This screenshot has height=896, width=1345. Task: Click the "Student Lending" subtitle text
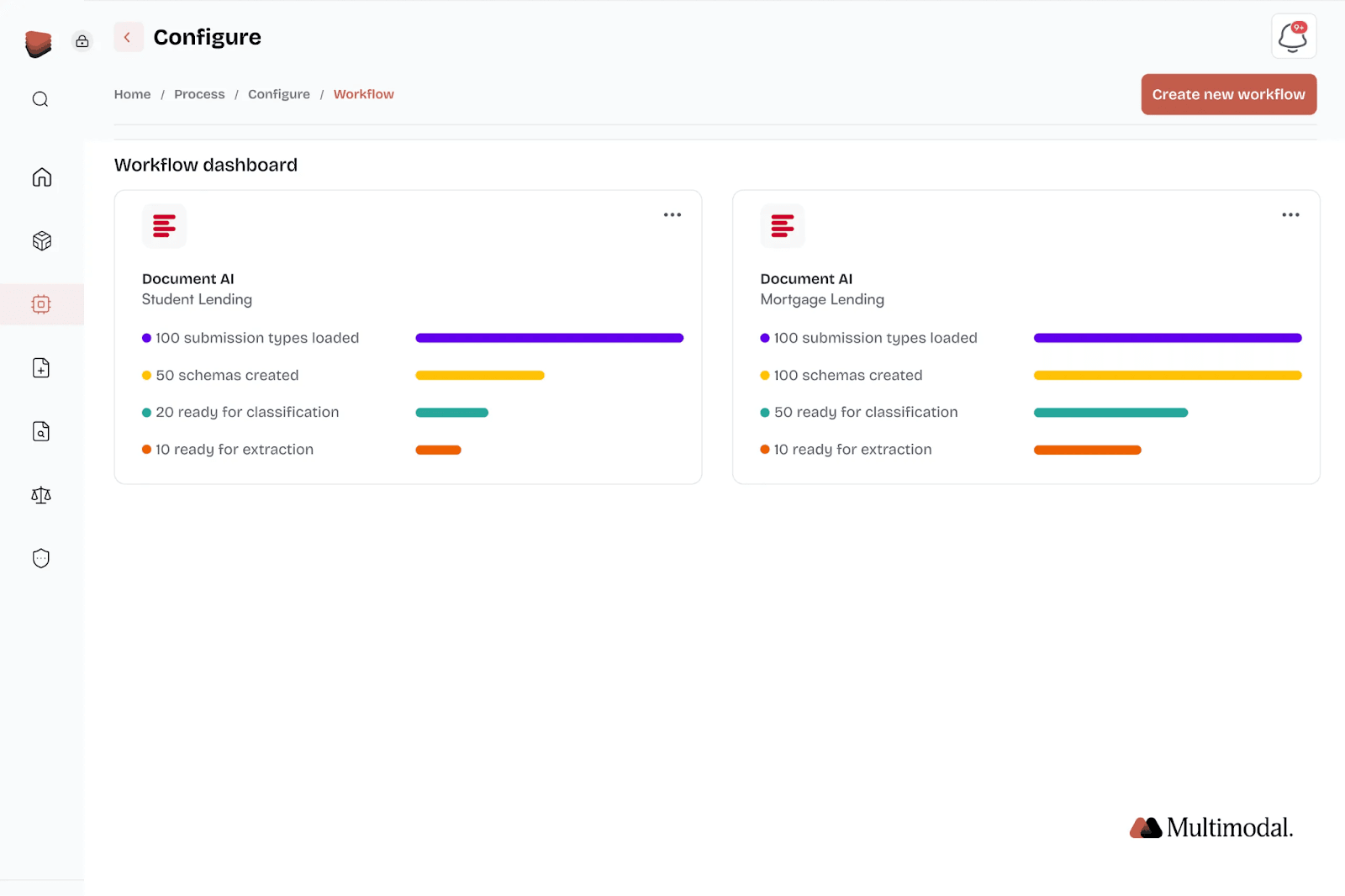pyautogui.click(x=197, y=299)
